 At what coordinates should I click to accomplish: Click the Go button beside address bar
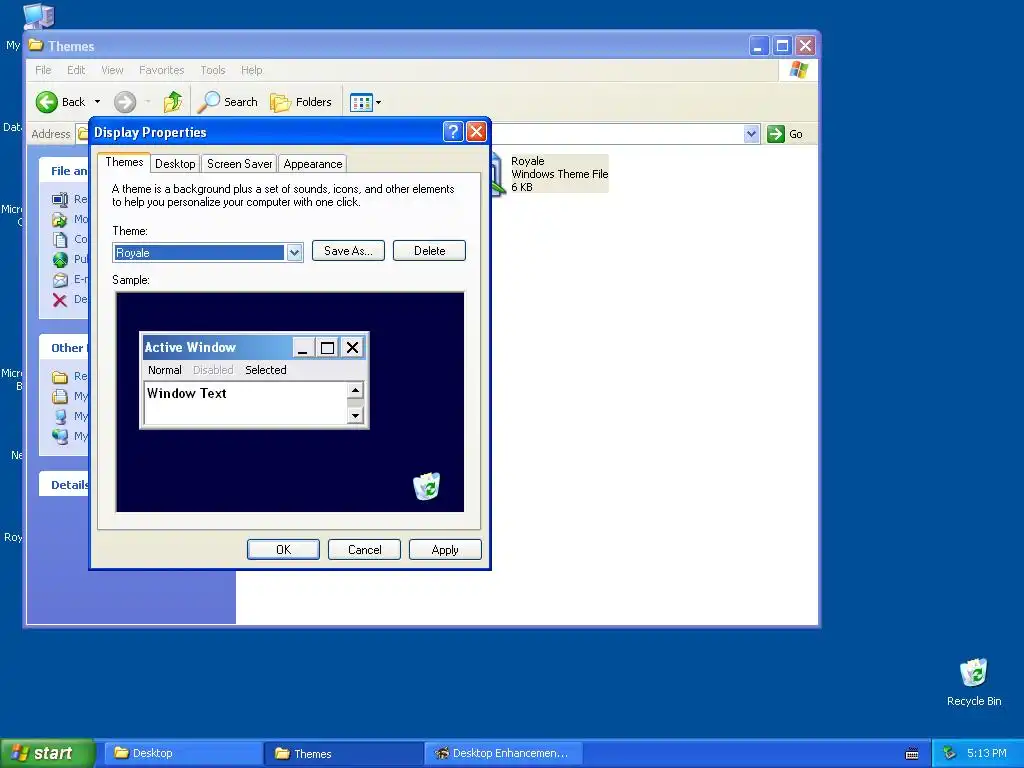pyautogui.click(x=785, y=134)
